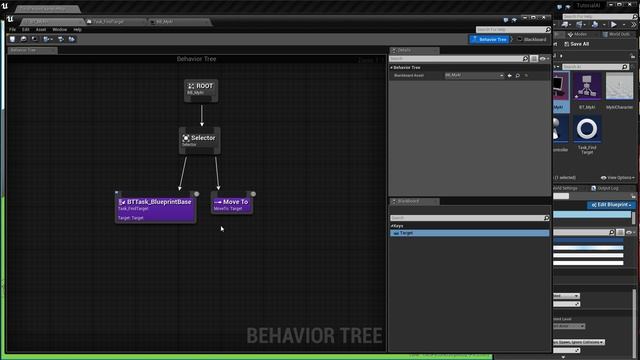Open the Asset menu

(x=41, y=29)
